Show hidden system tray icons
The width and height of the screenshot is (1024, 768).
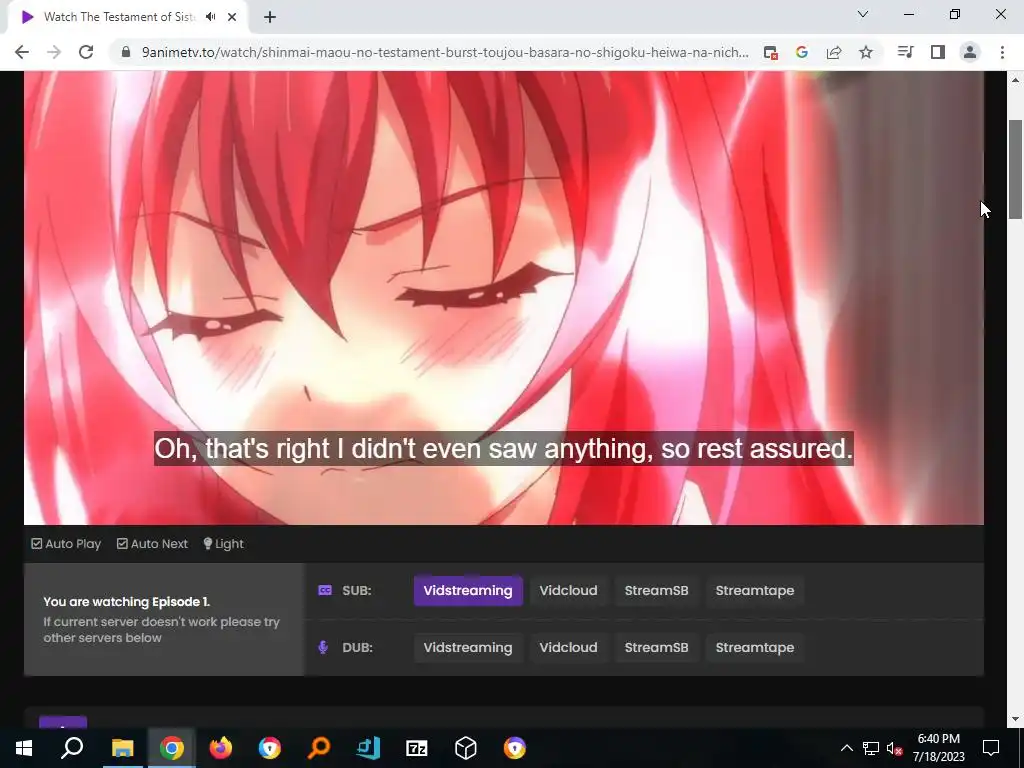[846, 748]
